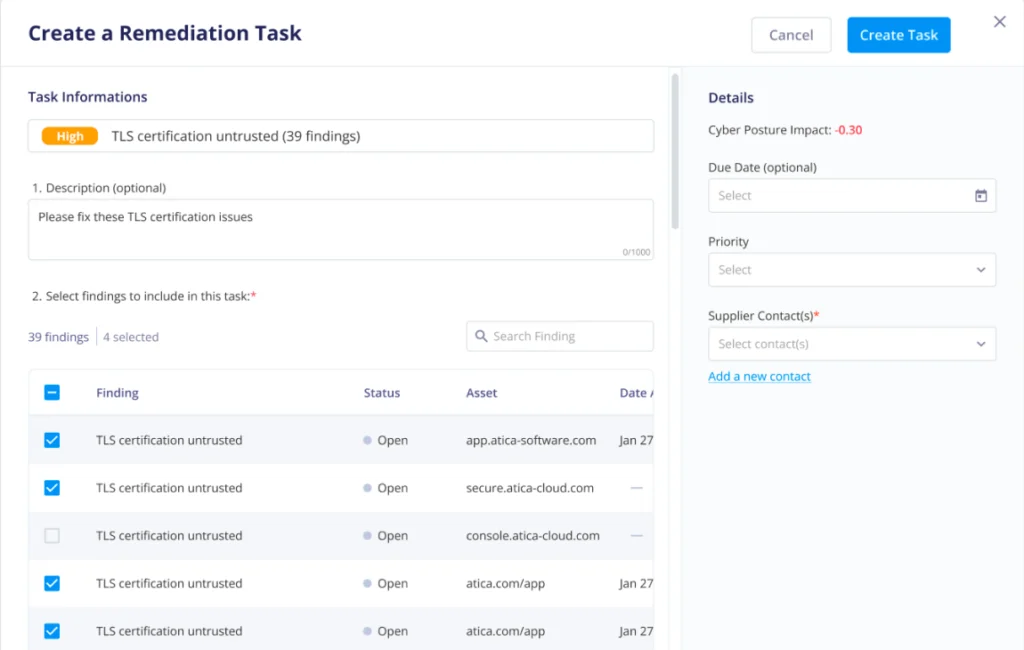Cancel the task creation
The width and height of the screenshot is (1024, 650).
click(x=791, y=34)
